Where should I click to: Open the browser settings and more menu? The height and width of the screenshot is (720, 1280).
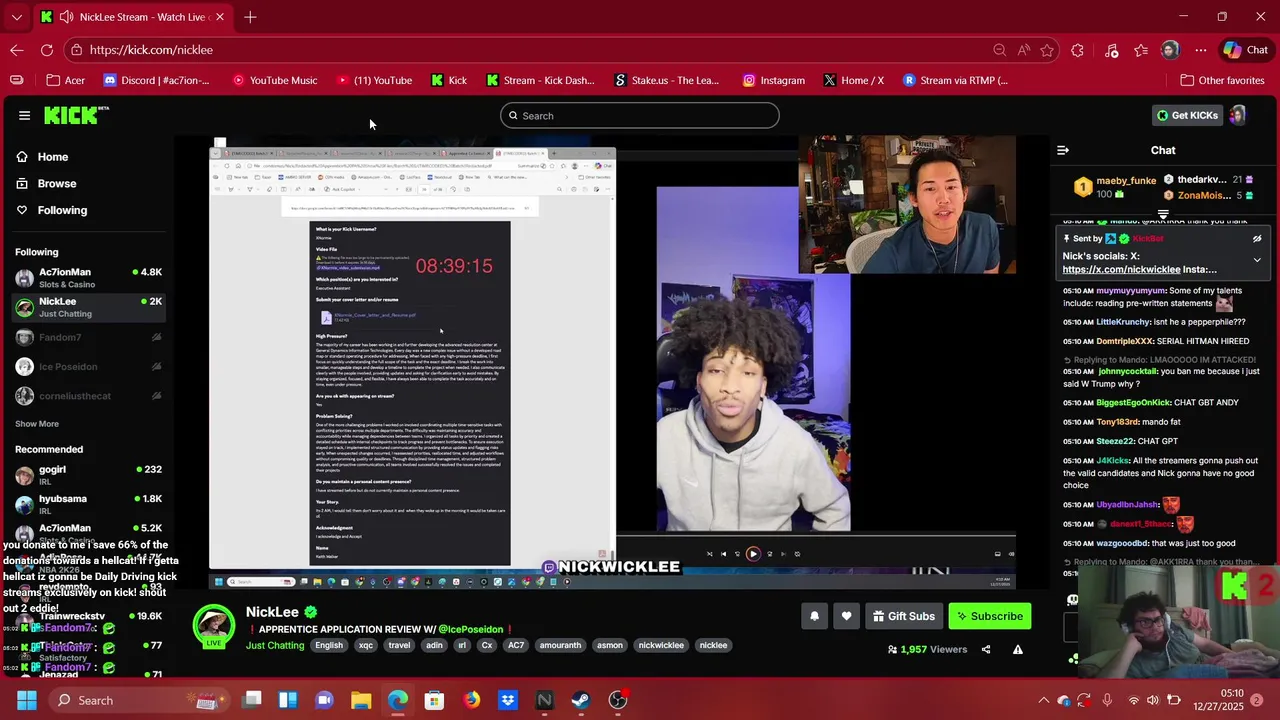click(x=1199, y=50)
